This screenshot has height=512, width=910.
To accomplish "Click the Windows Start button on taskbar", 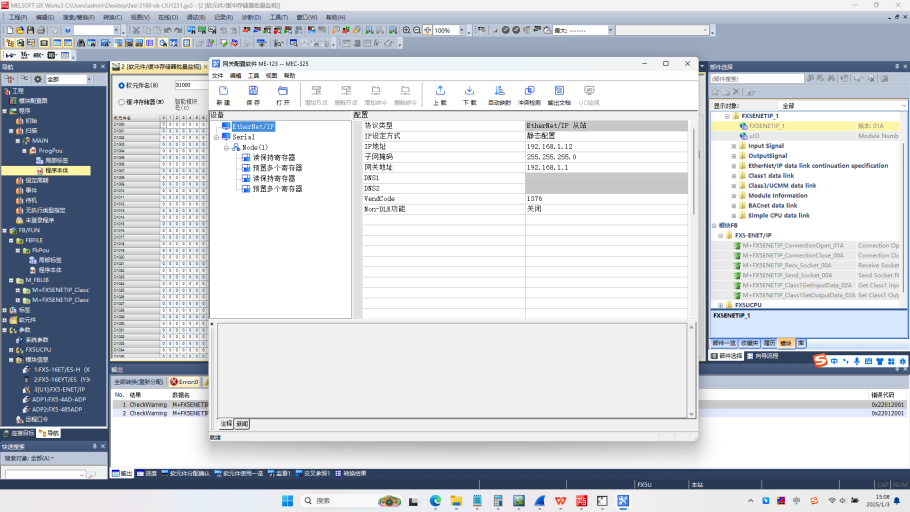I will 287,500.
